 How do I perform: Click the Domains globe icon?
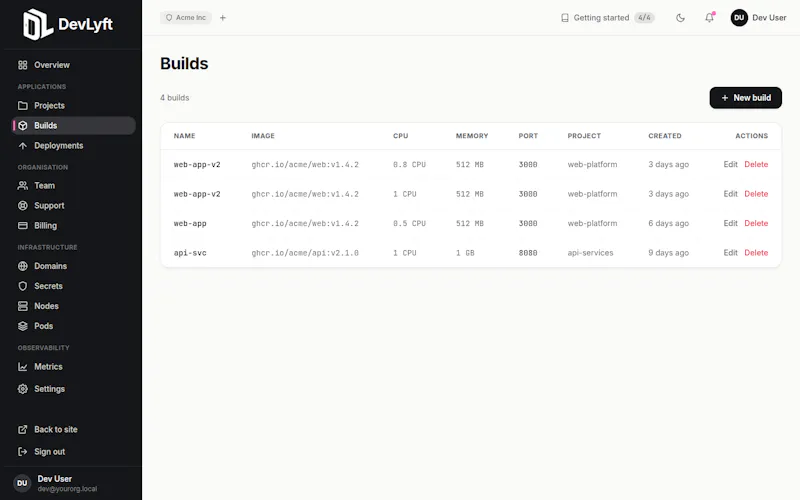click(22, 266)
